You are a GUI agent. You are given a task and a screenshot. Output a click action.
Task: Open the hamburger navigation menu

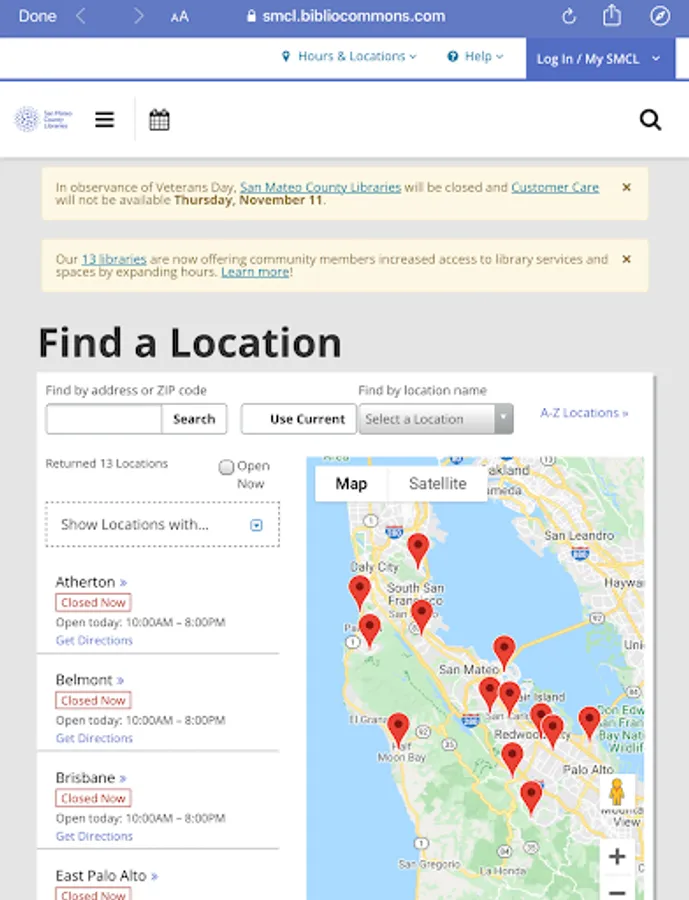(104, 119)
